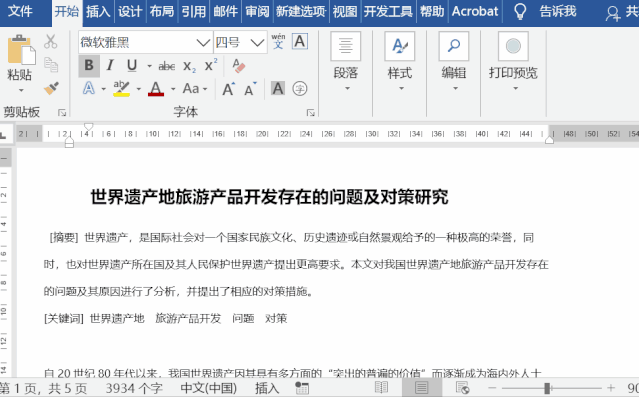This screenshot has width=639, height=397.
Task: Click page count 第1页，共5页 in status bar
Action: (44, 388)
